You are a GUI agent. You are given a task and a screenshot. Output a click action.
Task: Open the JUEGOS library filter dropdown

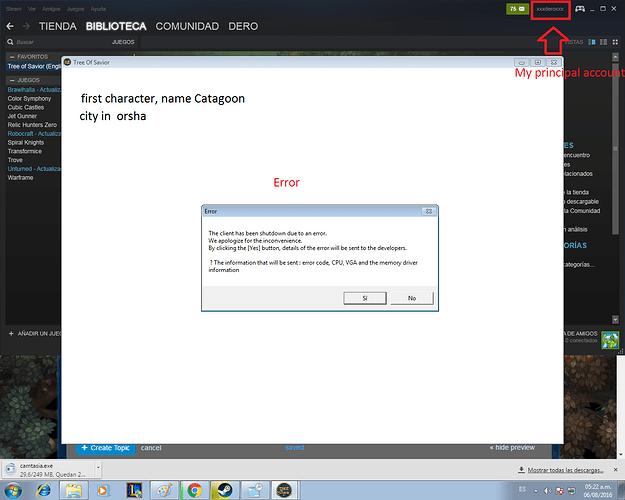122,42
